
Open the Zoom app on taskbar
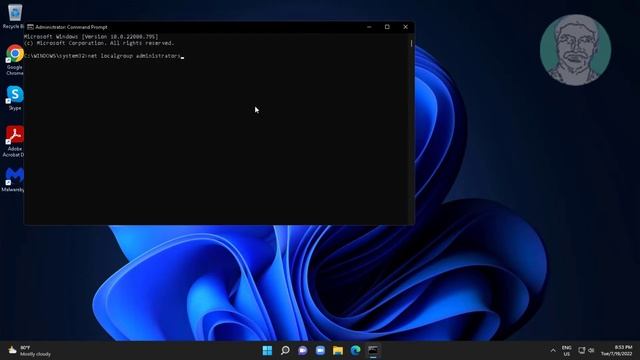coord(320,350)
